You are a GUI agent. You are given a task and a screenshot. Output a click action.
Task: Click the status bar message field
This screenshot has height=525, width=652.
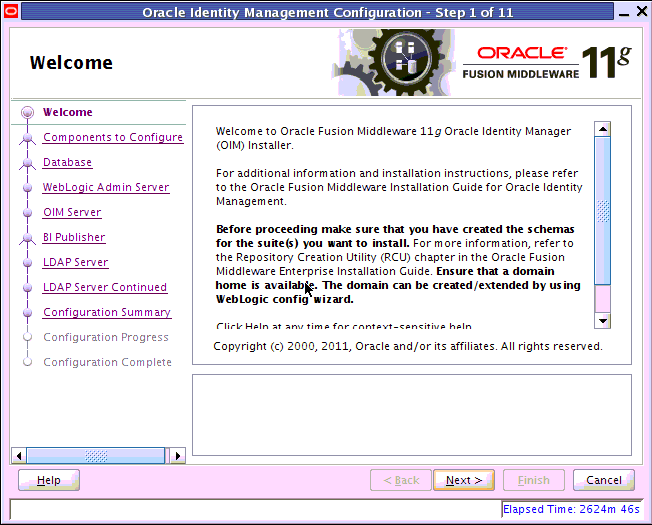pyautogui.click(x=255, y=509)
